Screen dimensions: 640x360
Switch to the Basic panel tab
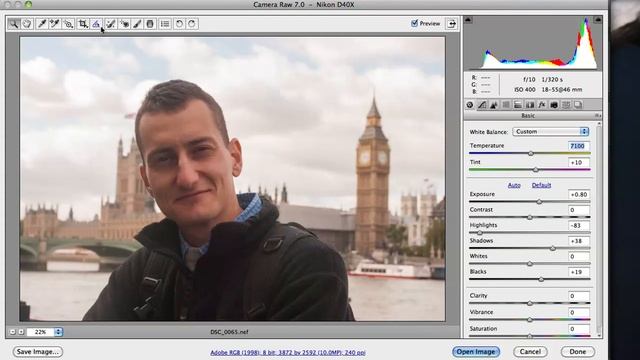click(x=470, y=105)
